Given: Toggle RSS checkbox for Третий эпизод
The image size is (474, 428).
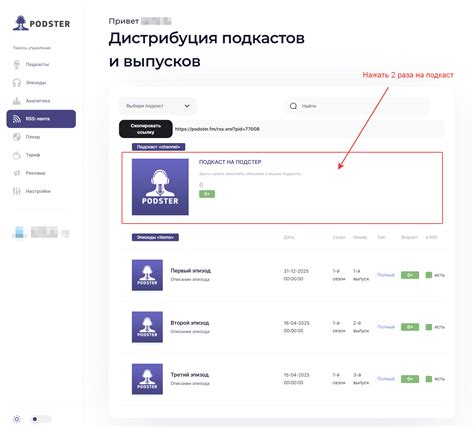Looking at the screenshot, I should (429, 379).
